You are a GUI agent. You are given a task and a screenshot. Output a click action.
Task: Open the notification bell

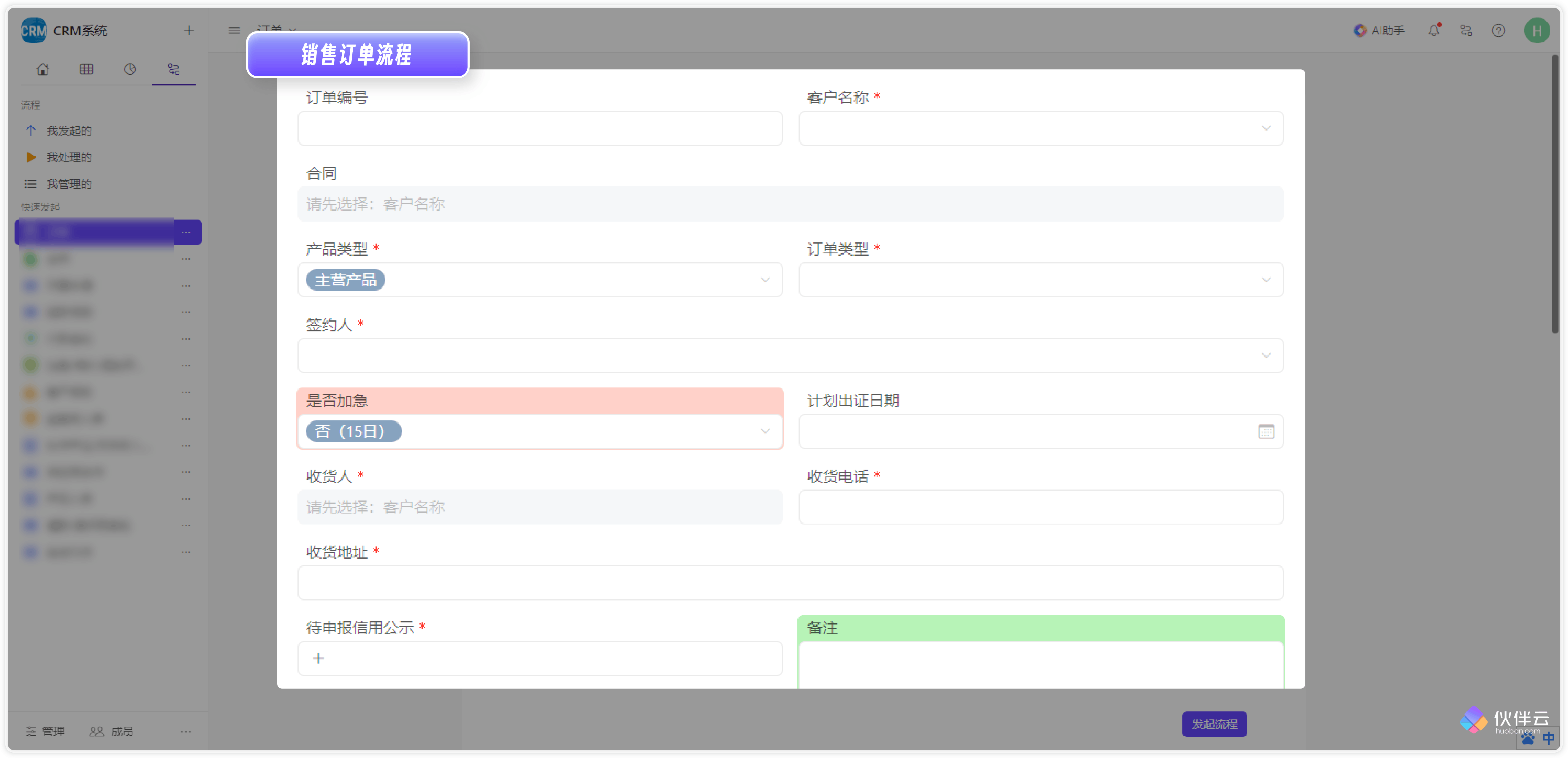click(x=1434, y=31)
